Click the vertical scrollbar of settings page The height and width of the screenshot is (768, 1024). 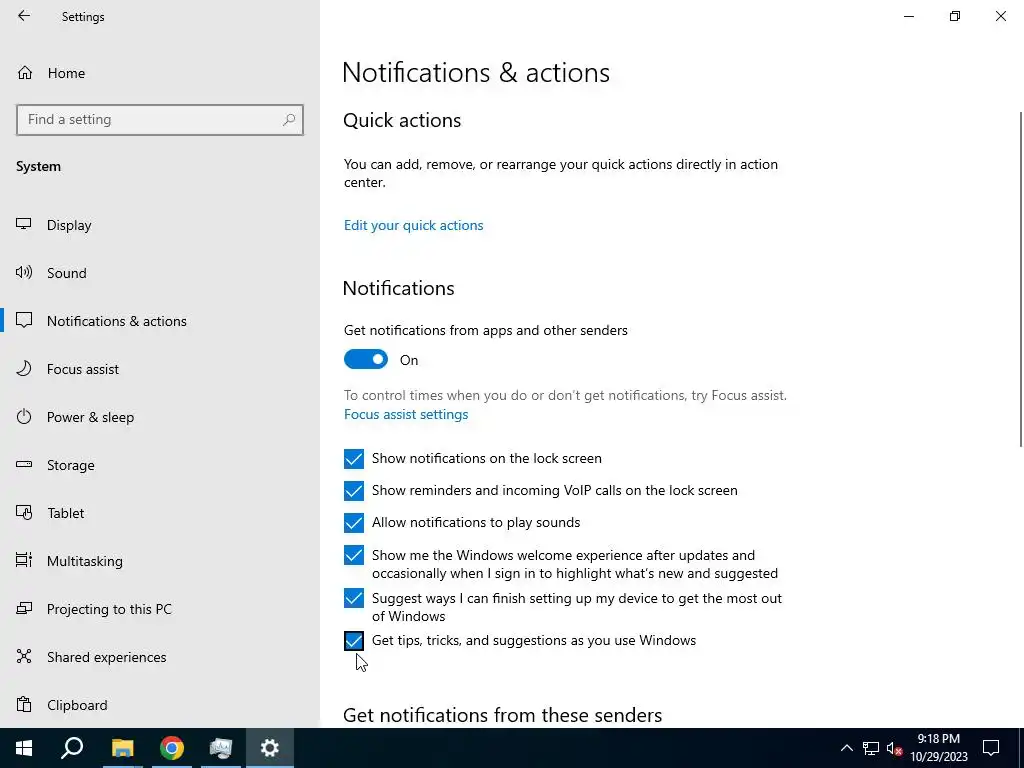coord(1020,279)
